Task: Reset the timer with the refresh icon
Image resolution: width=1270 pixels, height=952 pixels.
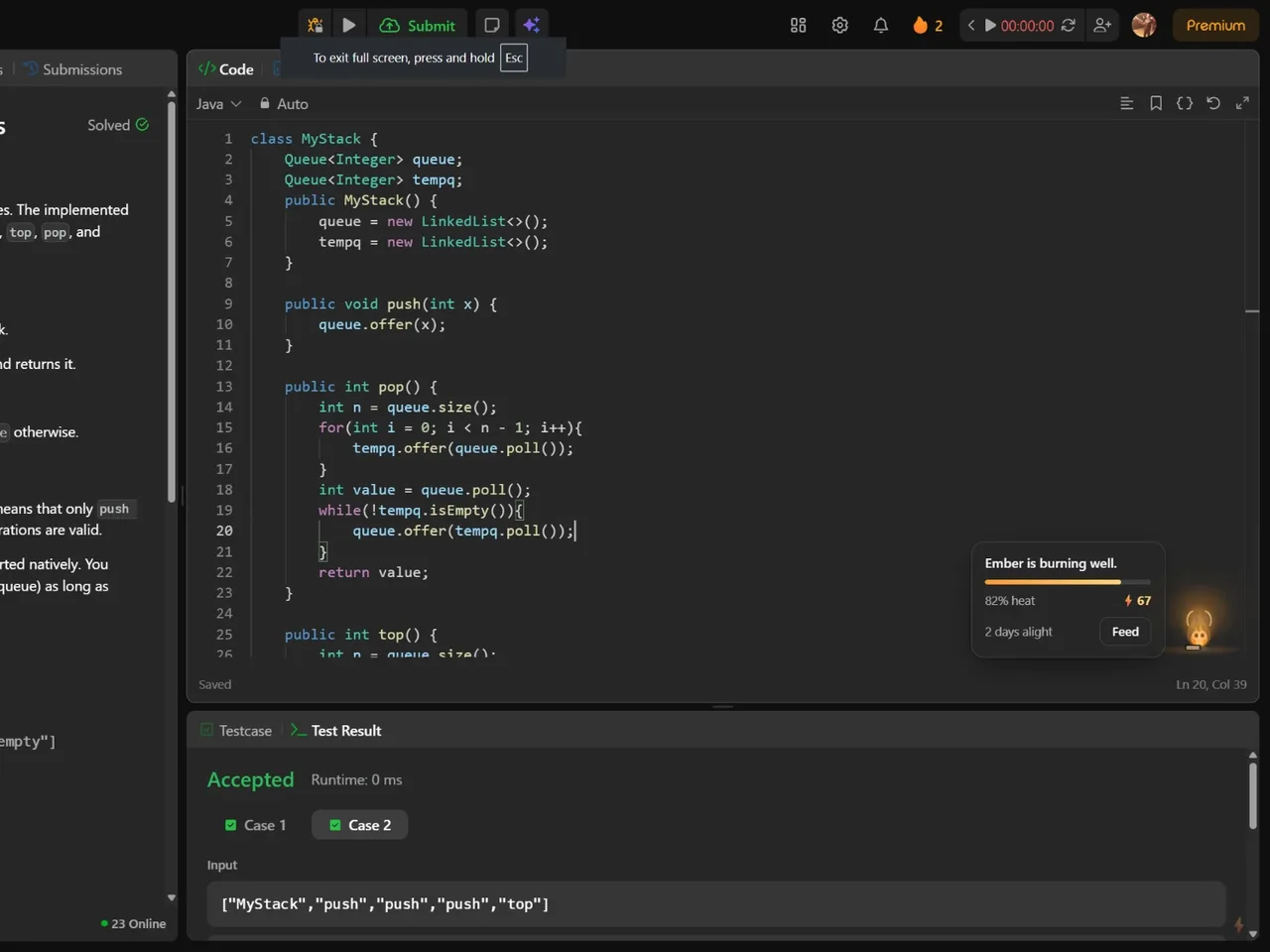Action: (1068, 25)
